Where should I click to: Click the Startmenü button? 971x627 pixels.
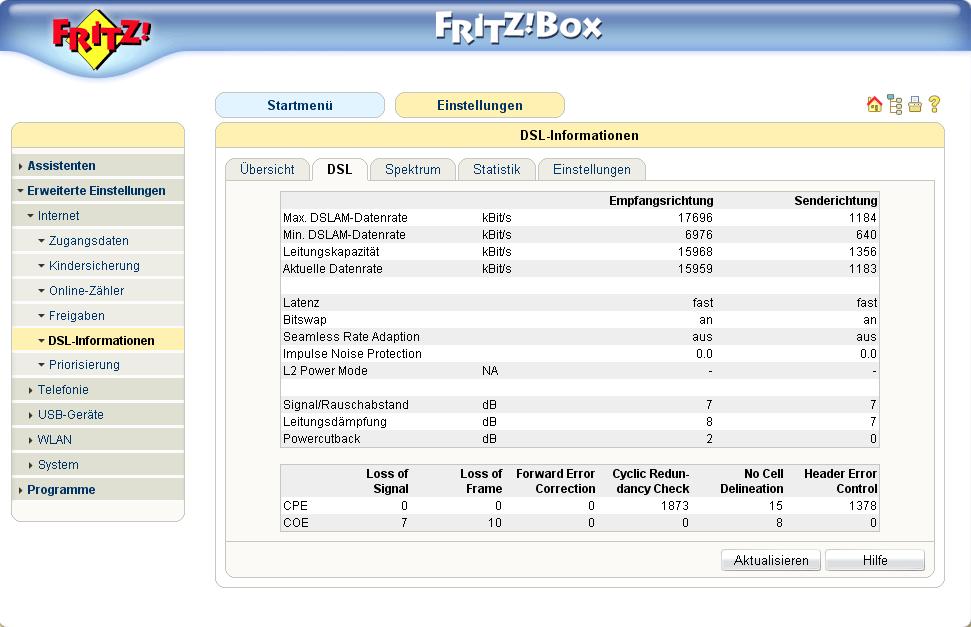pyautogui.click(x=300, y=105)
